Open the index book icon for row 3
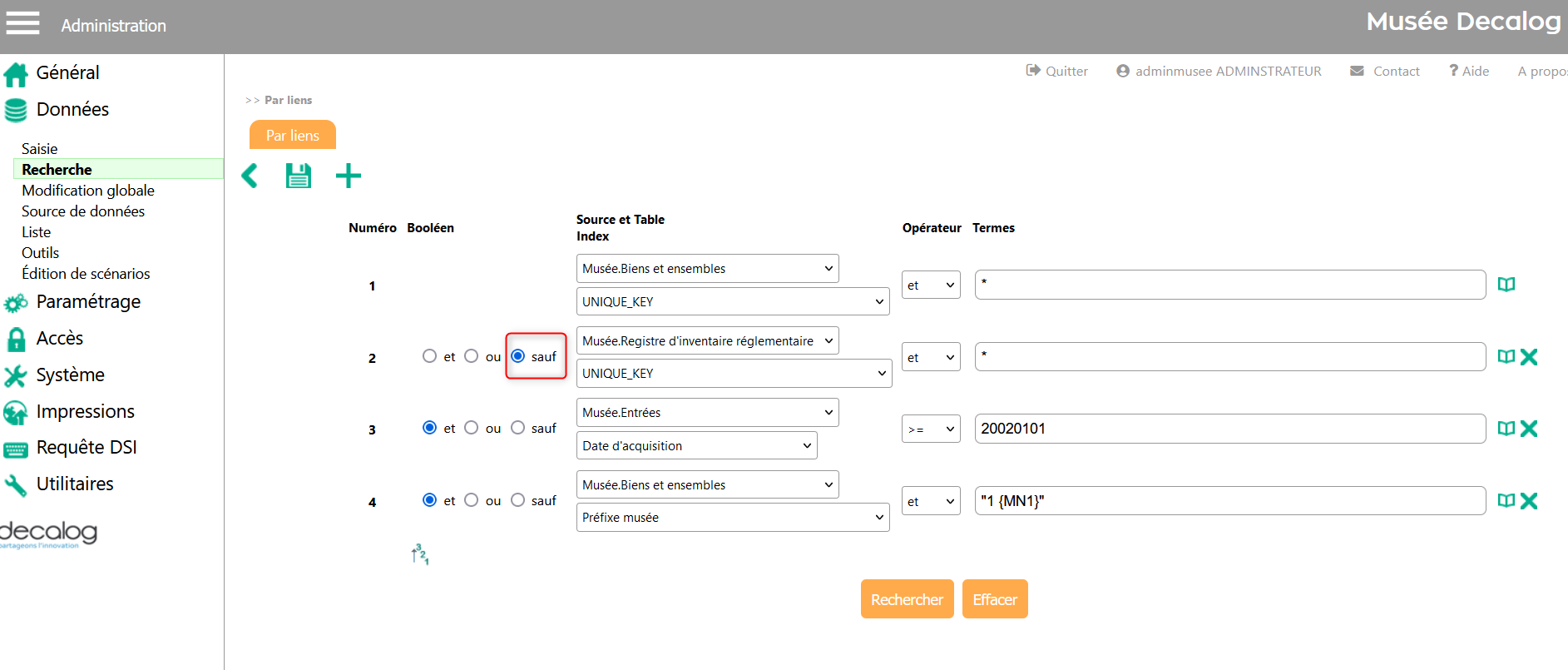1568x670 pixels. click(1506, 429)
